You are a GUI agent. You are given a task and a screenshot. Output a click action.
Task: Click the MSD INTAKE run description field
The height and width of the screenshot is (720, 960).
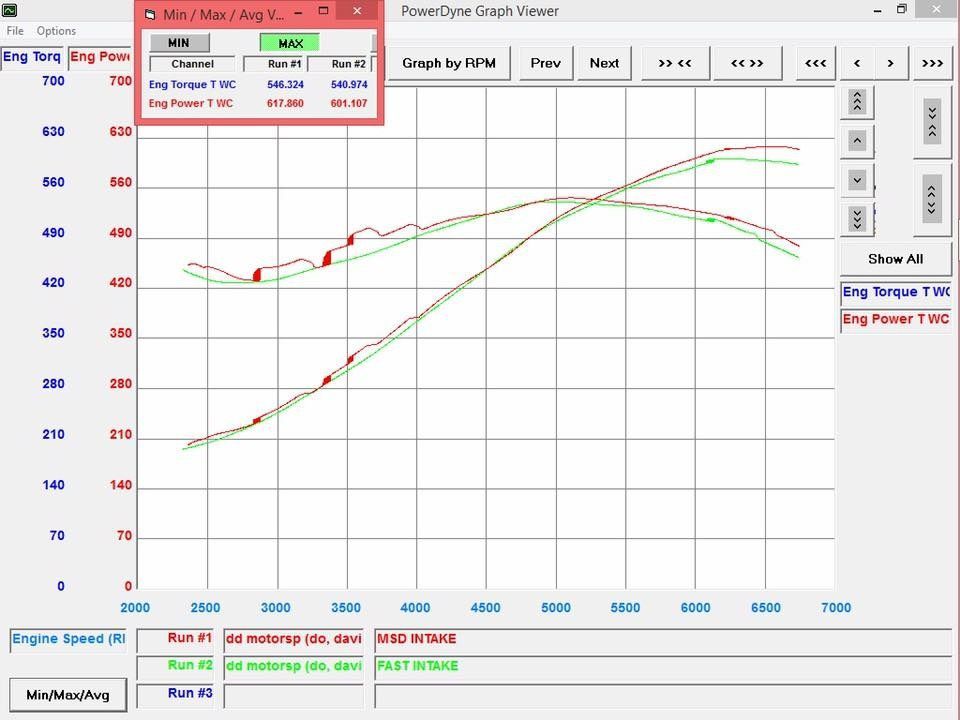(x=662, y=639)
